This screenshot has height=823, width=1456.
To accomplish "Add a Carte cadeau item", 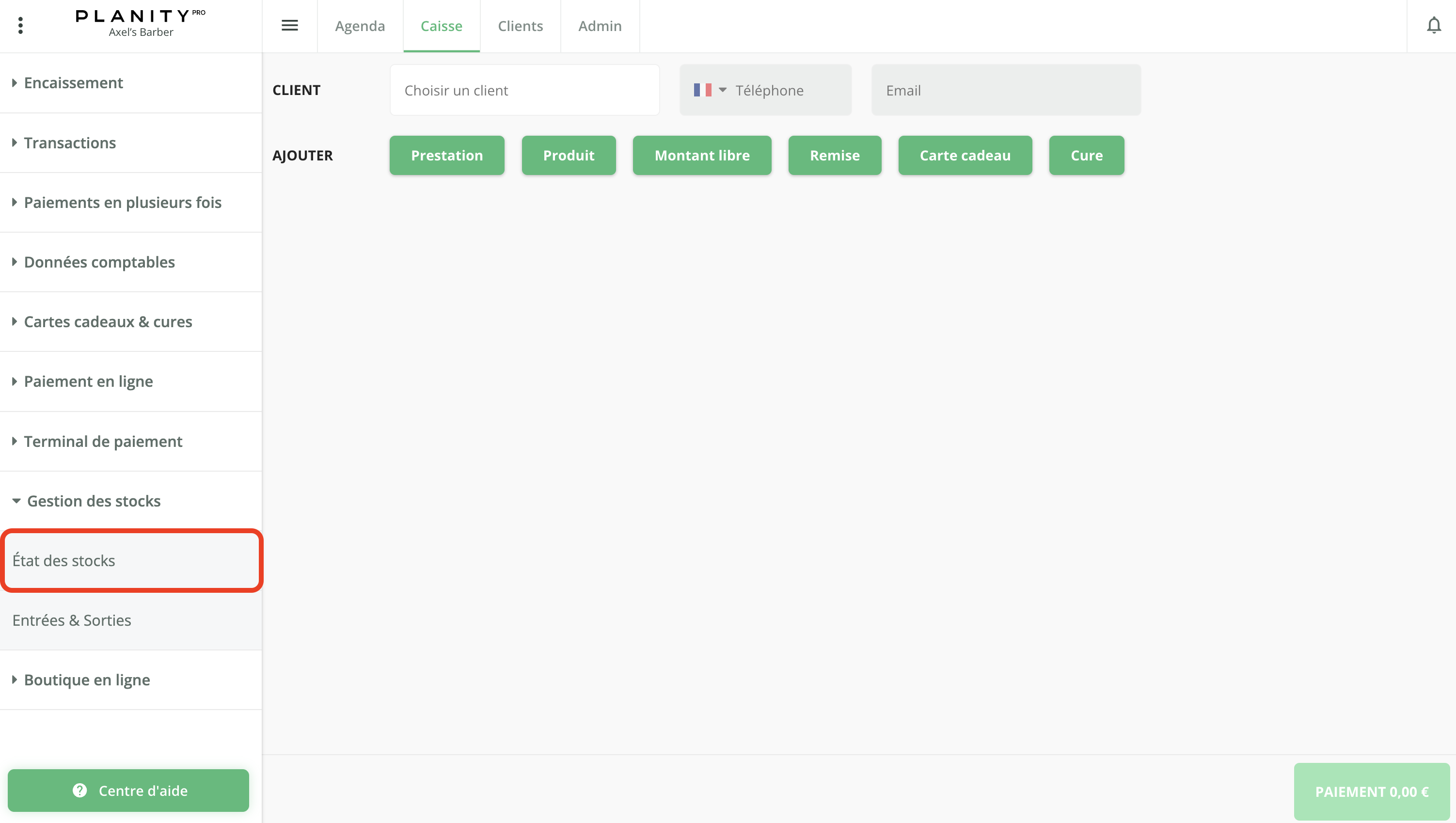I will [x=964, y=156].
